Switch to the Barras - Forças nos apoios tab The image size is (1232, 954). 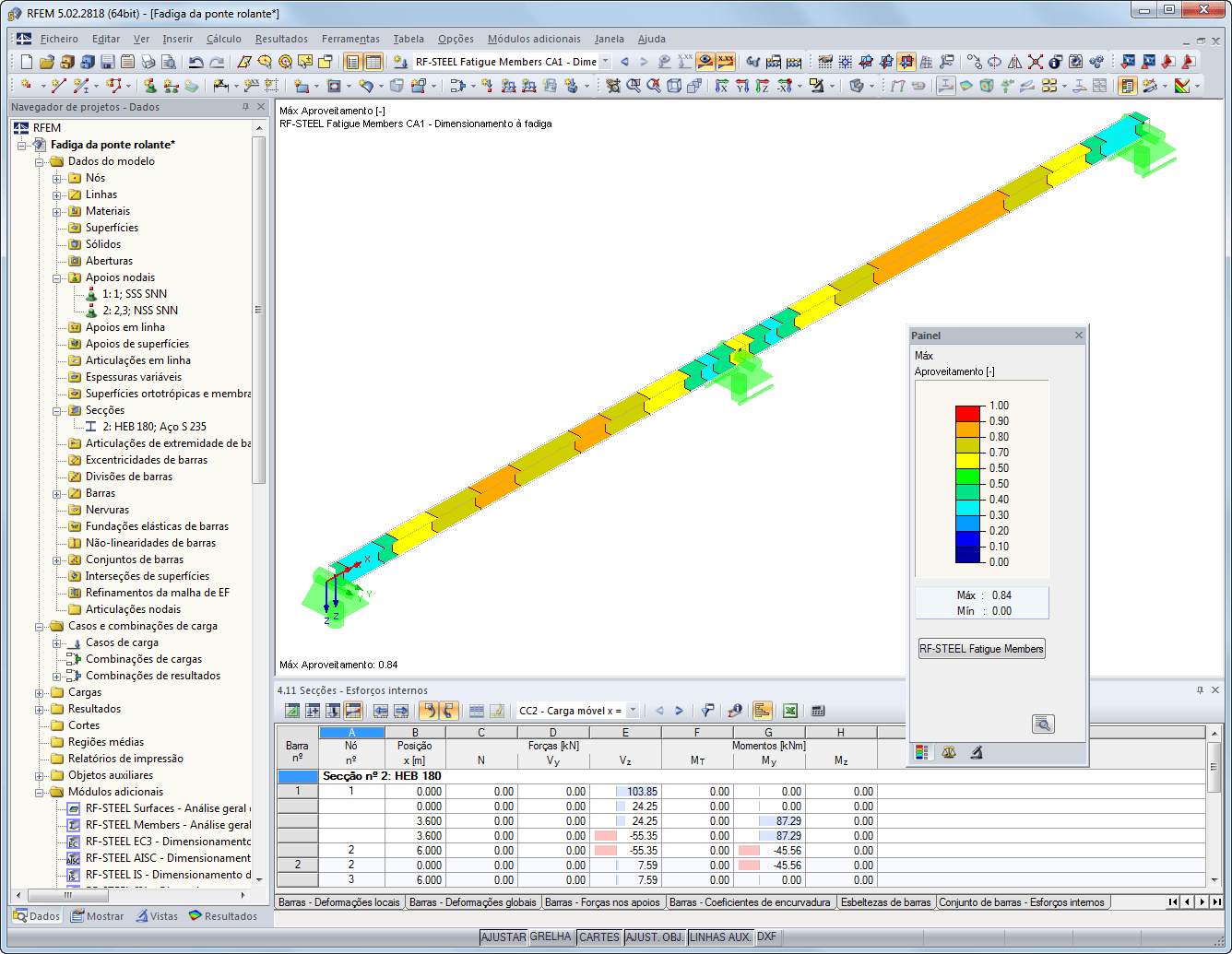pos(603,902)
